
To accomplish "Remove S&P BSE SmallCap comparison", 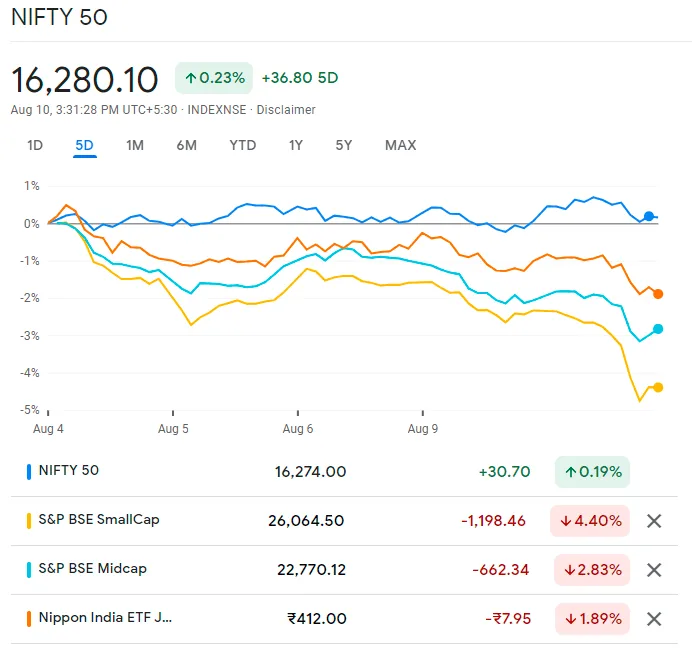I will (654, 521).
